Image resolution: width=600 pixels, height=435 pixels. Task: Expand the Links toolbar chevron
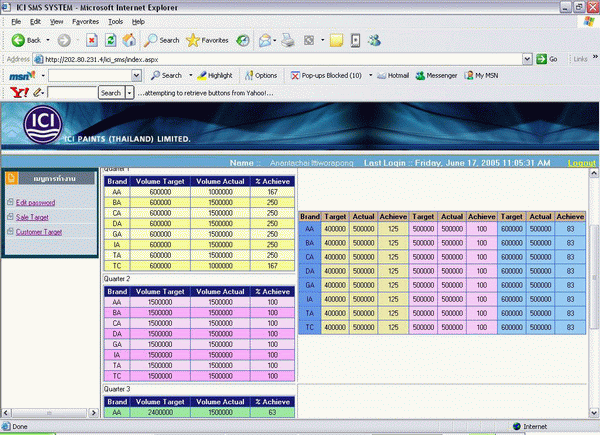[x=595, y=57]
